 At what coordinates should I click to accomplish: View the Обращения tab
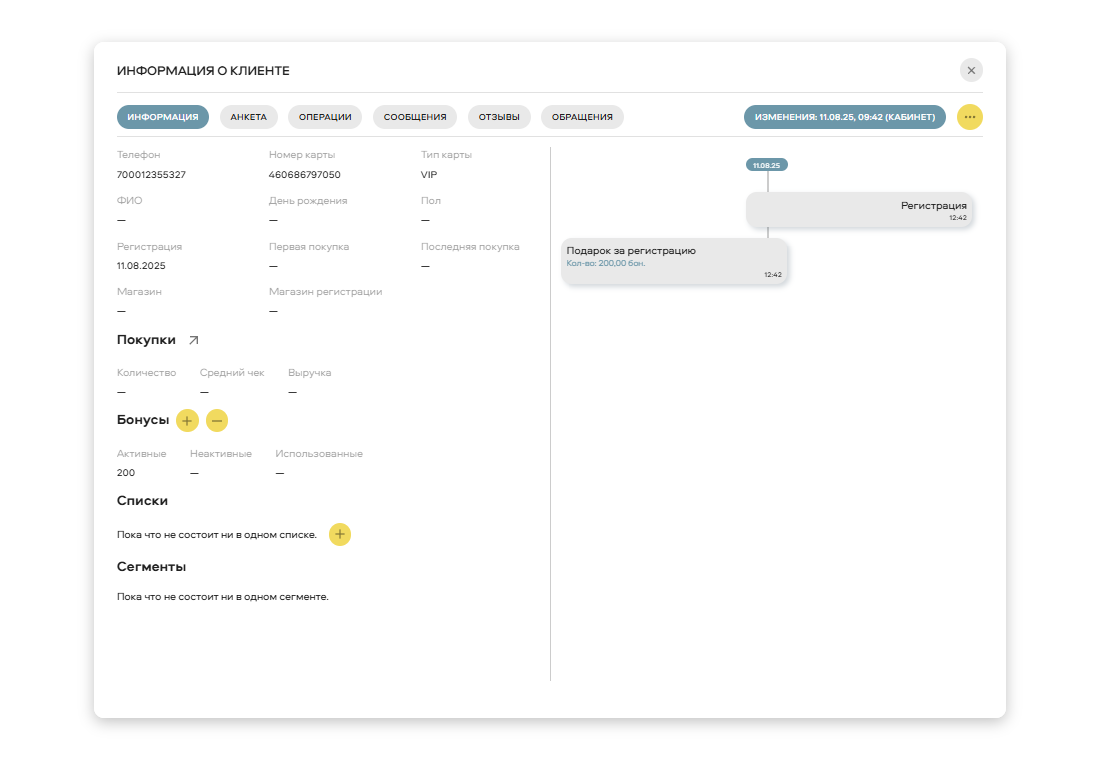click(x=582, y=117)
